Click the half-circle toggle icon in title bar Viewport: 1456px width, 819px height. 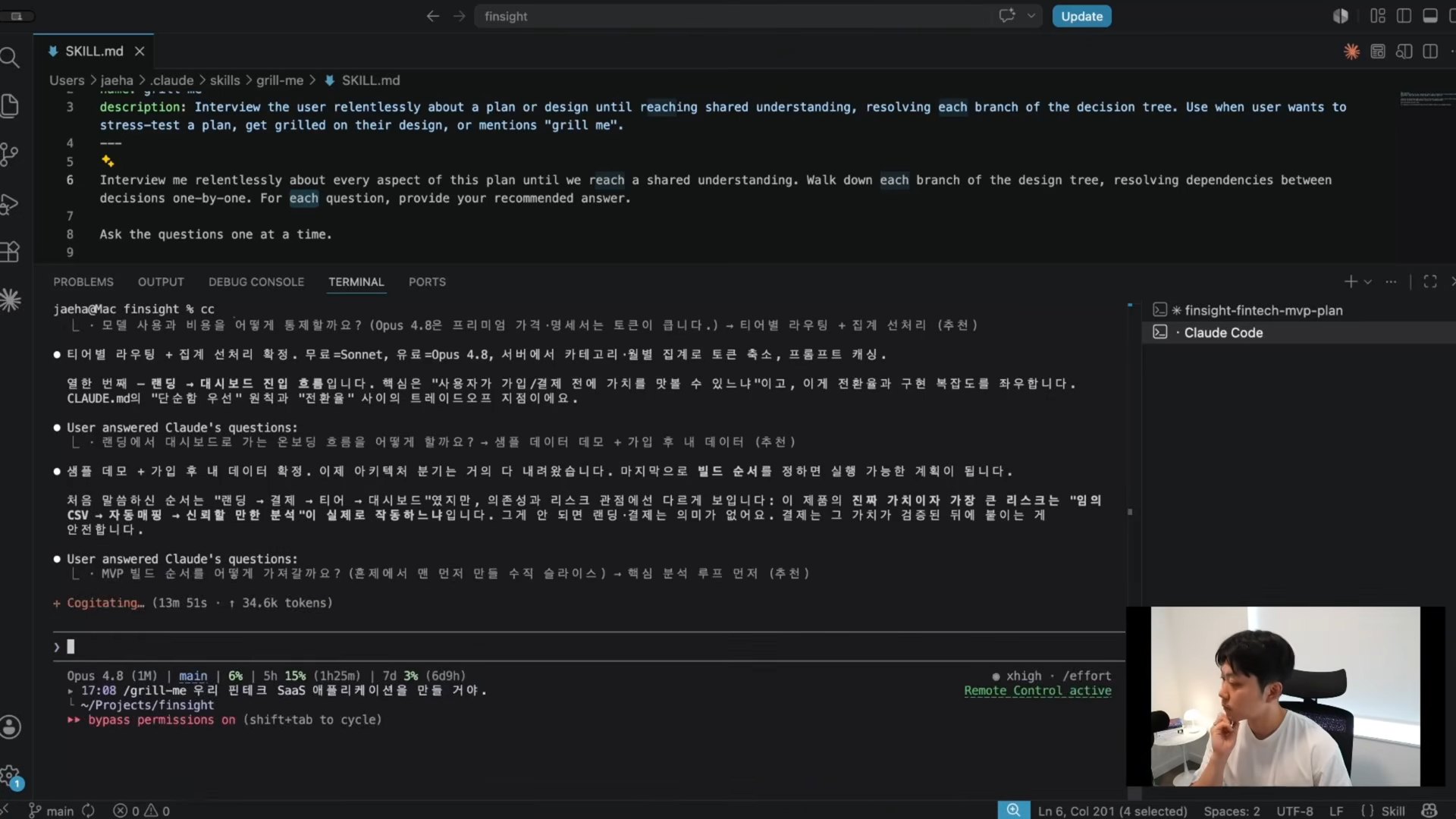1341,16
